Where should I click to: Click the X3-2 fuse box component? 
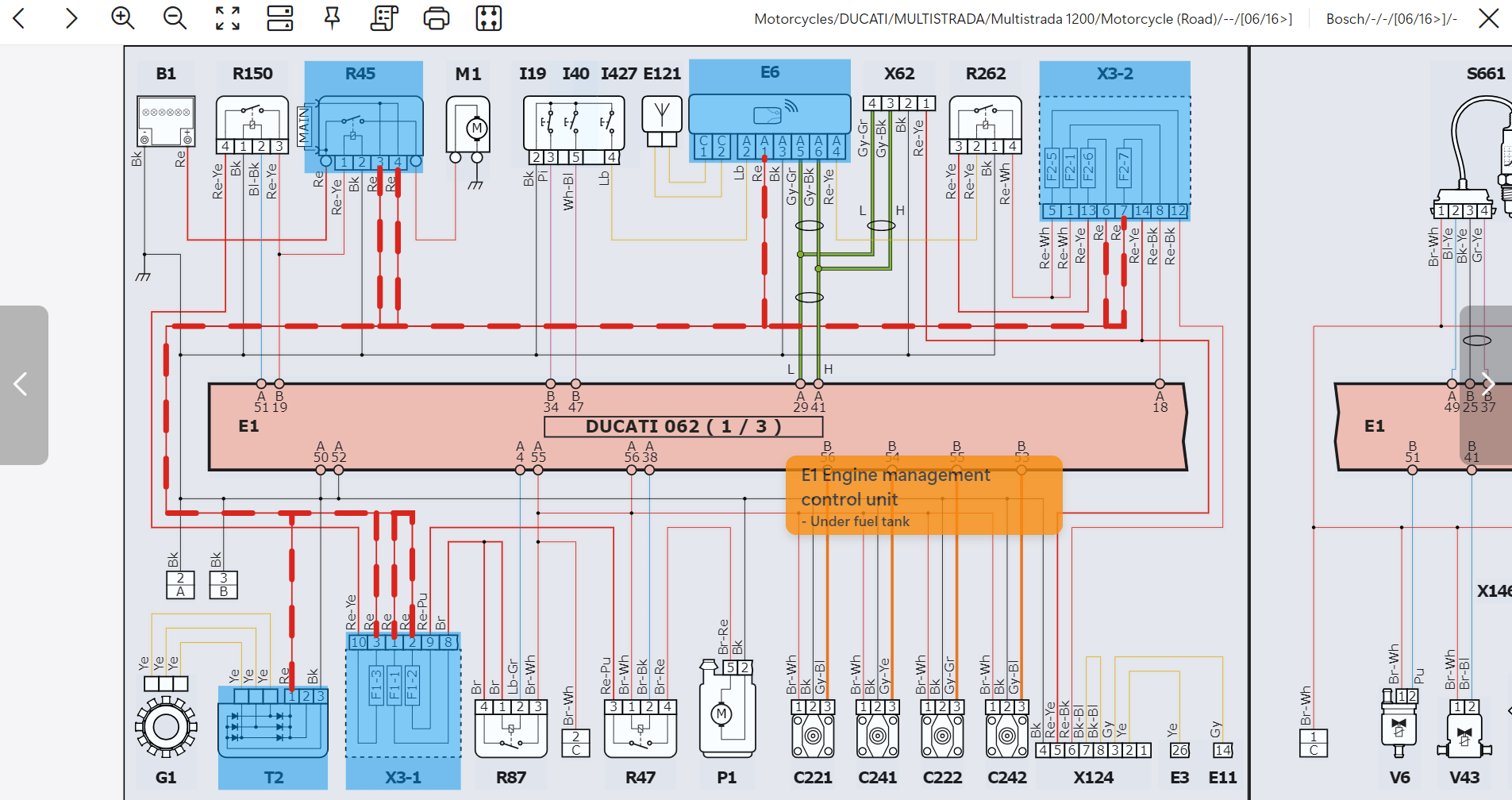click(1114, 143)
